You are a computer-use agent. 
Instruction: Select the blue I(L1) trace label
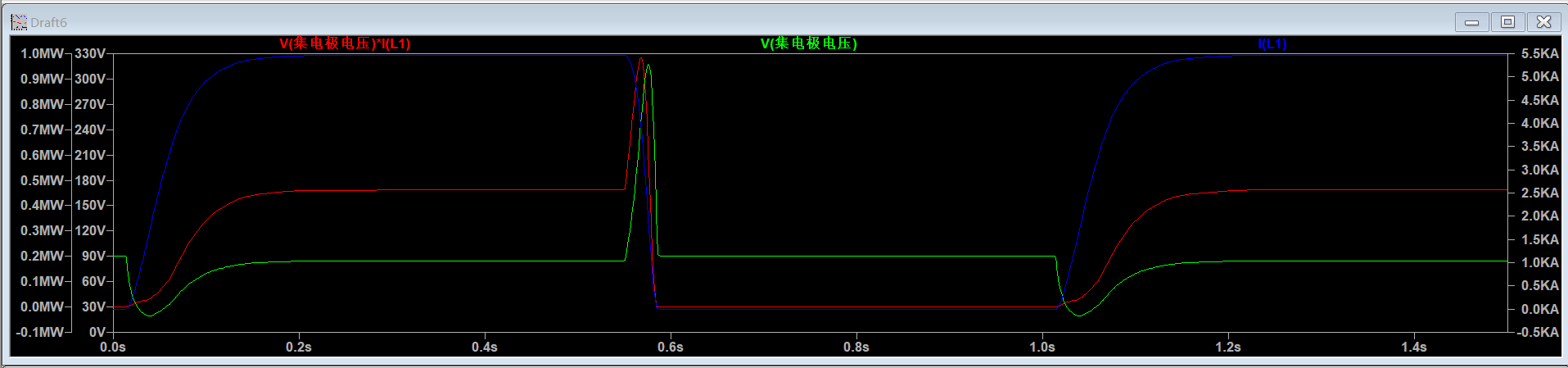click(1272, 44)
